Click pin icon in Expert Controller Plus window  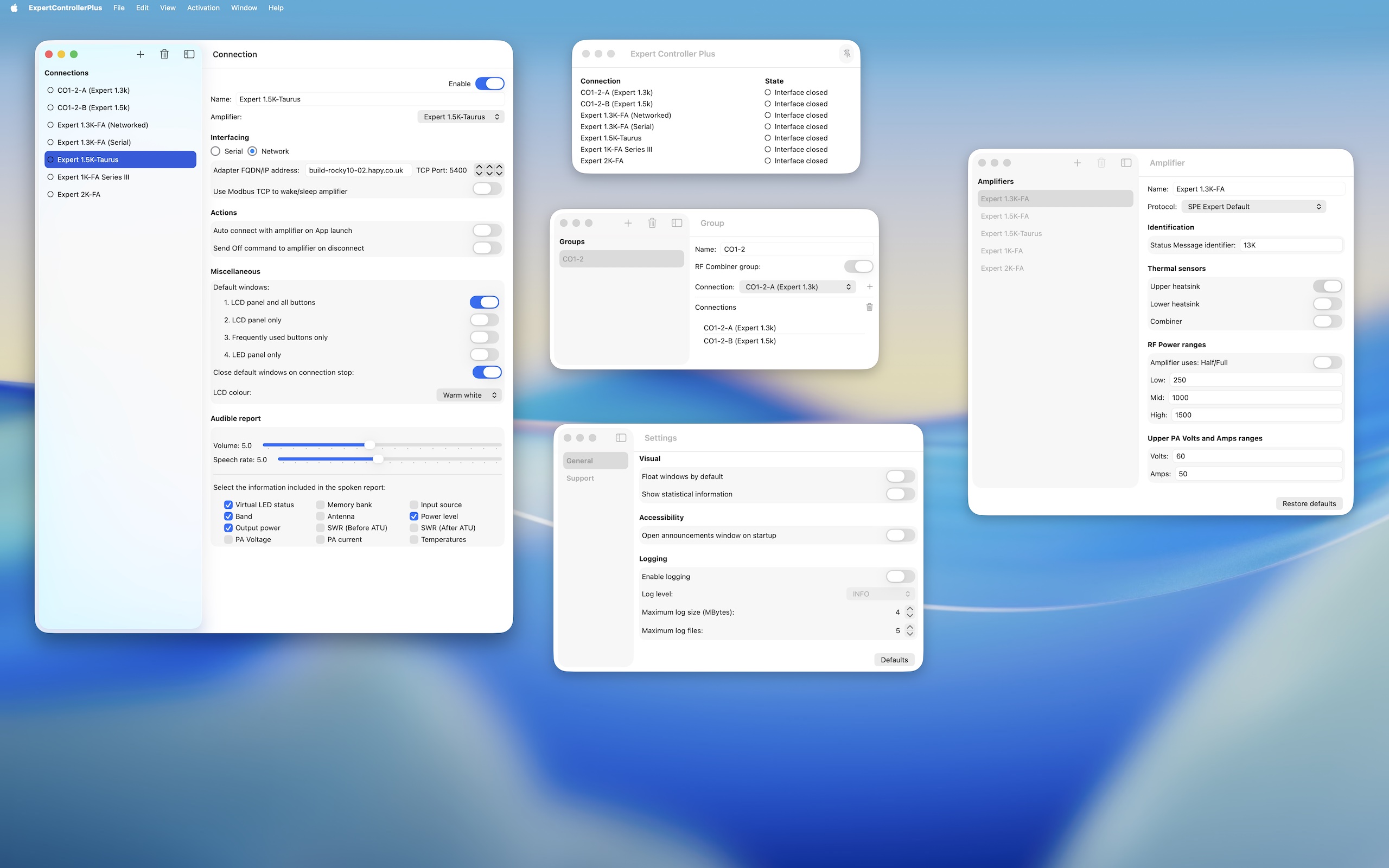pos(846,53)
